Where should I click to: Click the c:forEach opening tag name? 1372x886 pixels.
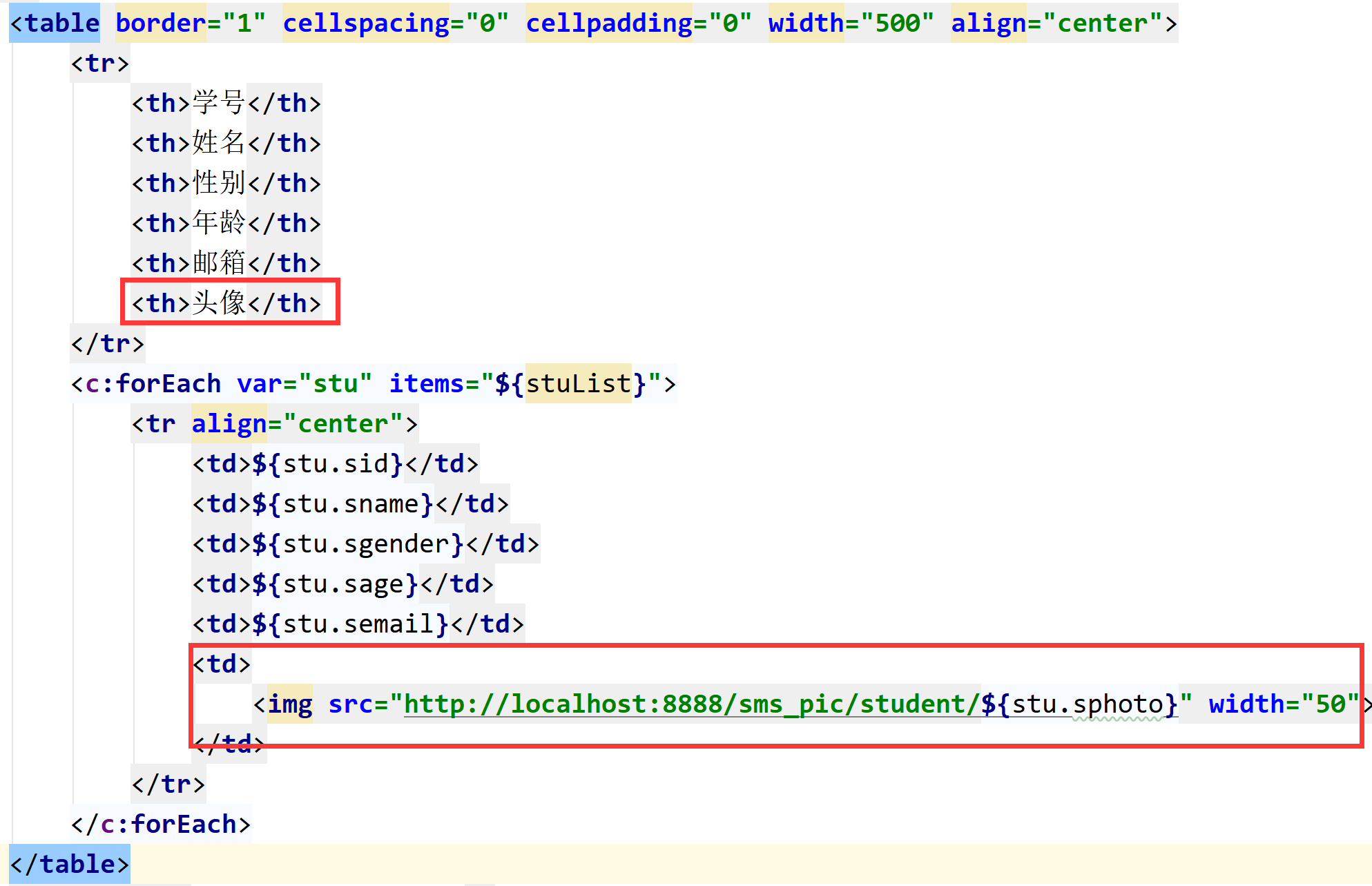point(153,383)
